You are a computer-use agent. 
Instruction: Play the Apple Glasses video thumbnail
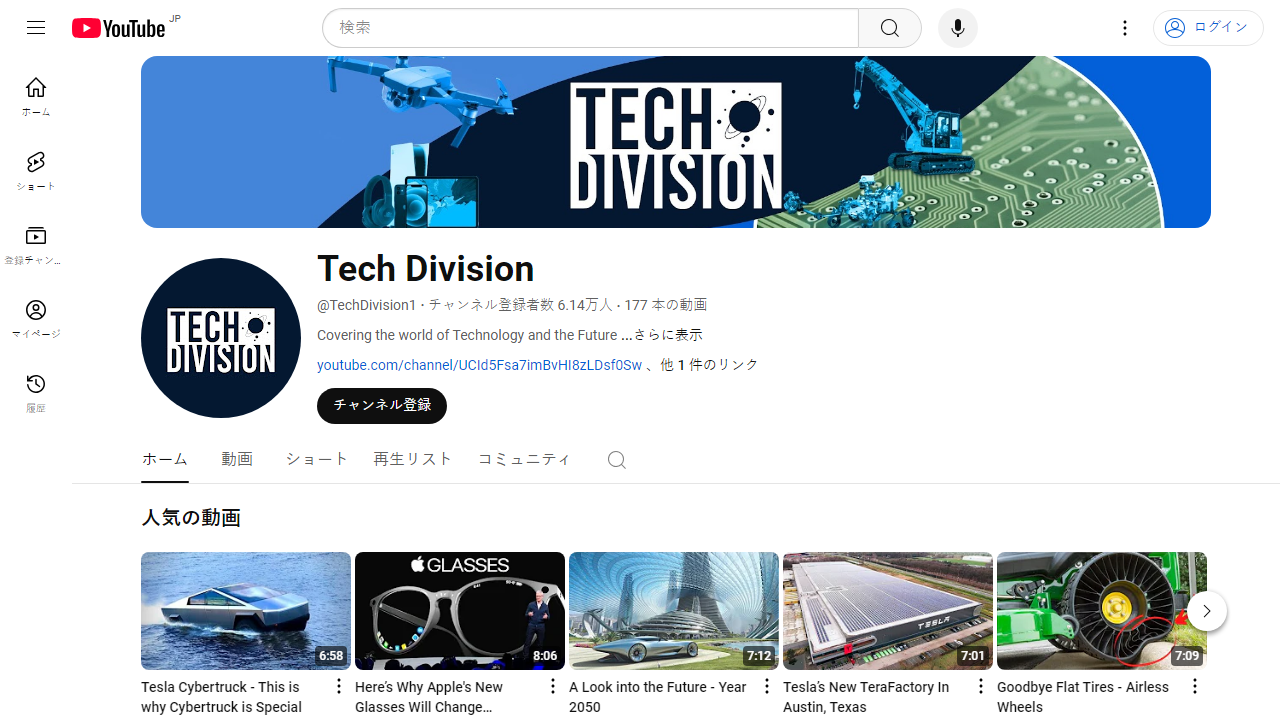pos(460,611)
